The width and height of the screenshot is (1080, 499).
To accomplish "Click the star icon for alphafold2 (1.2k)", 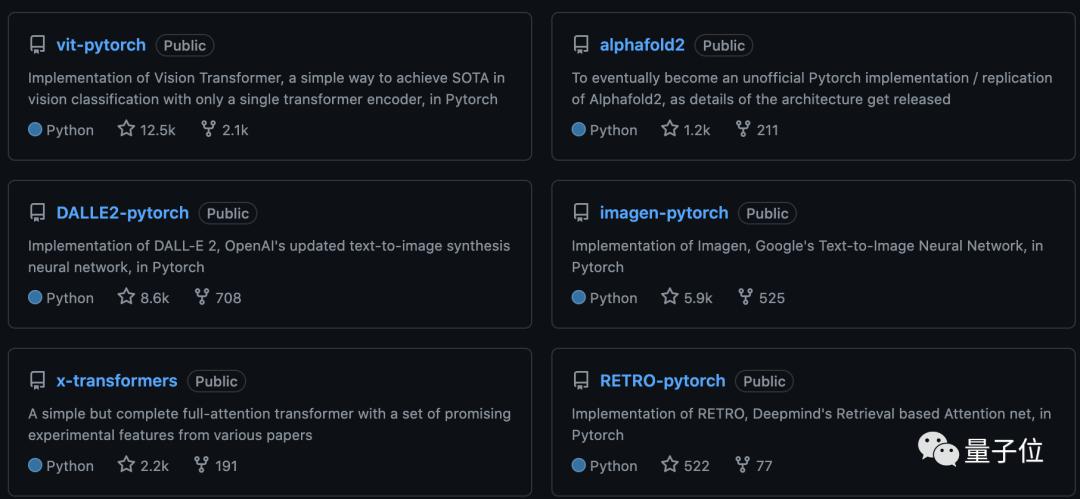I will coord(670,129).
